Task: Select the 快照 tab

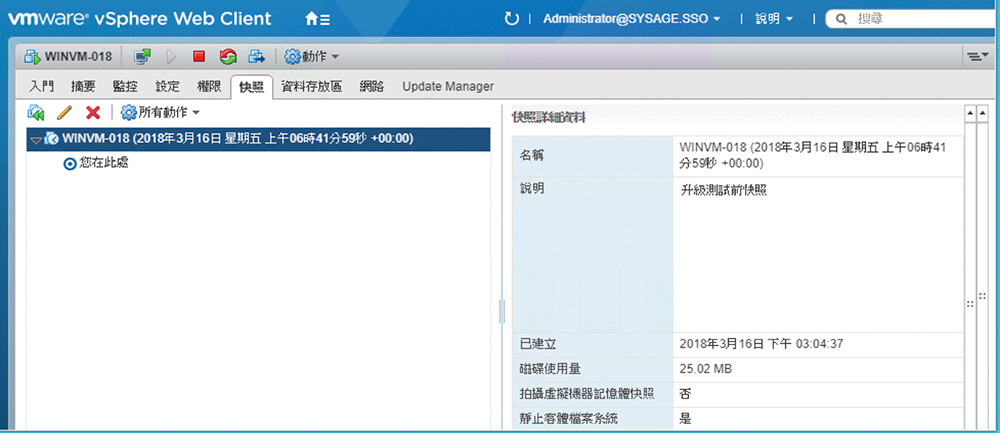Action: (251, 87)
